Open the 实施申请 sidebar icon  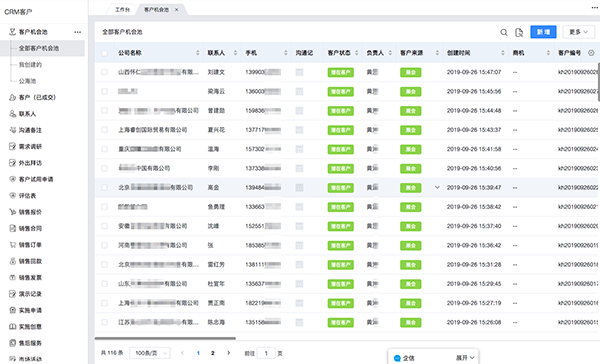click(13, 310)
